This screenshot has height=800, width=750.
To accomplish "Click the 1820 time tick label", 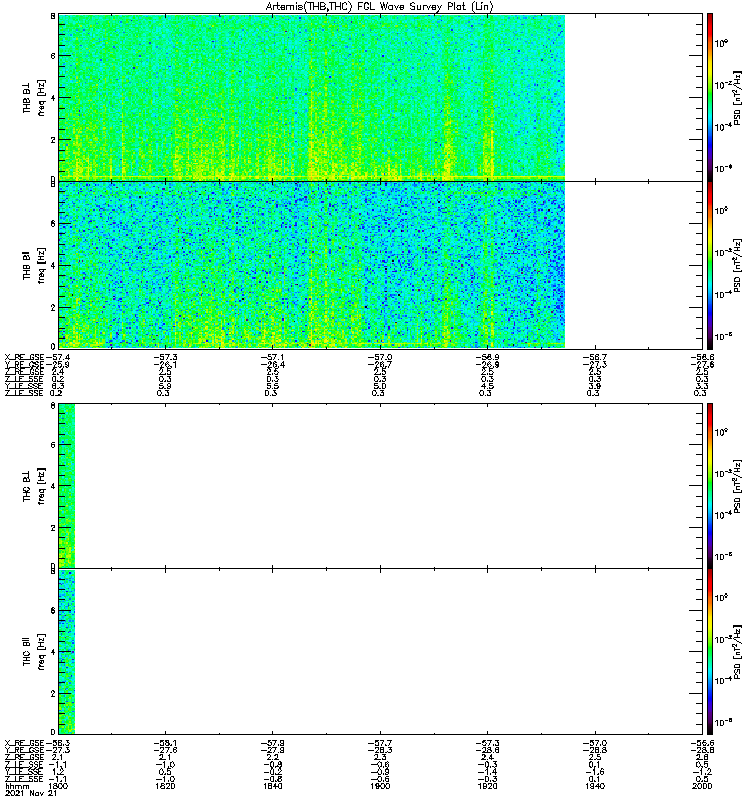I will [165, 787].
